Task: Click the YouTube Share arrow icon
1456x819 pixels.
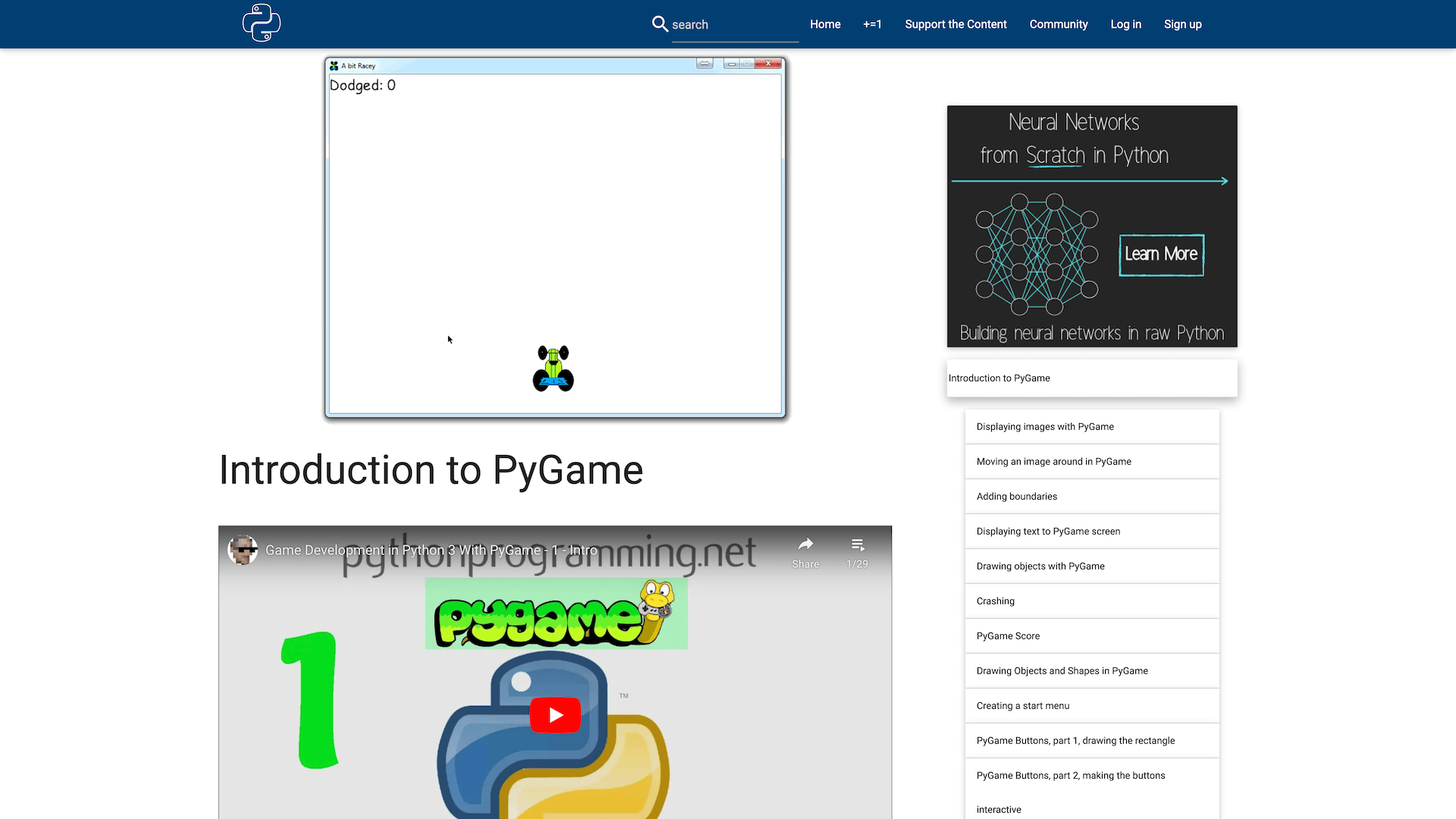Action: click(x=805, y=544)
